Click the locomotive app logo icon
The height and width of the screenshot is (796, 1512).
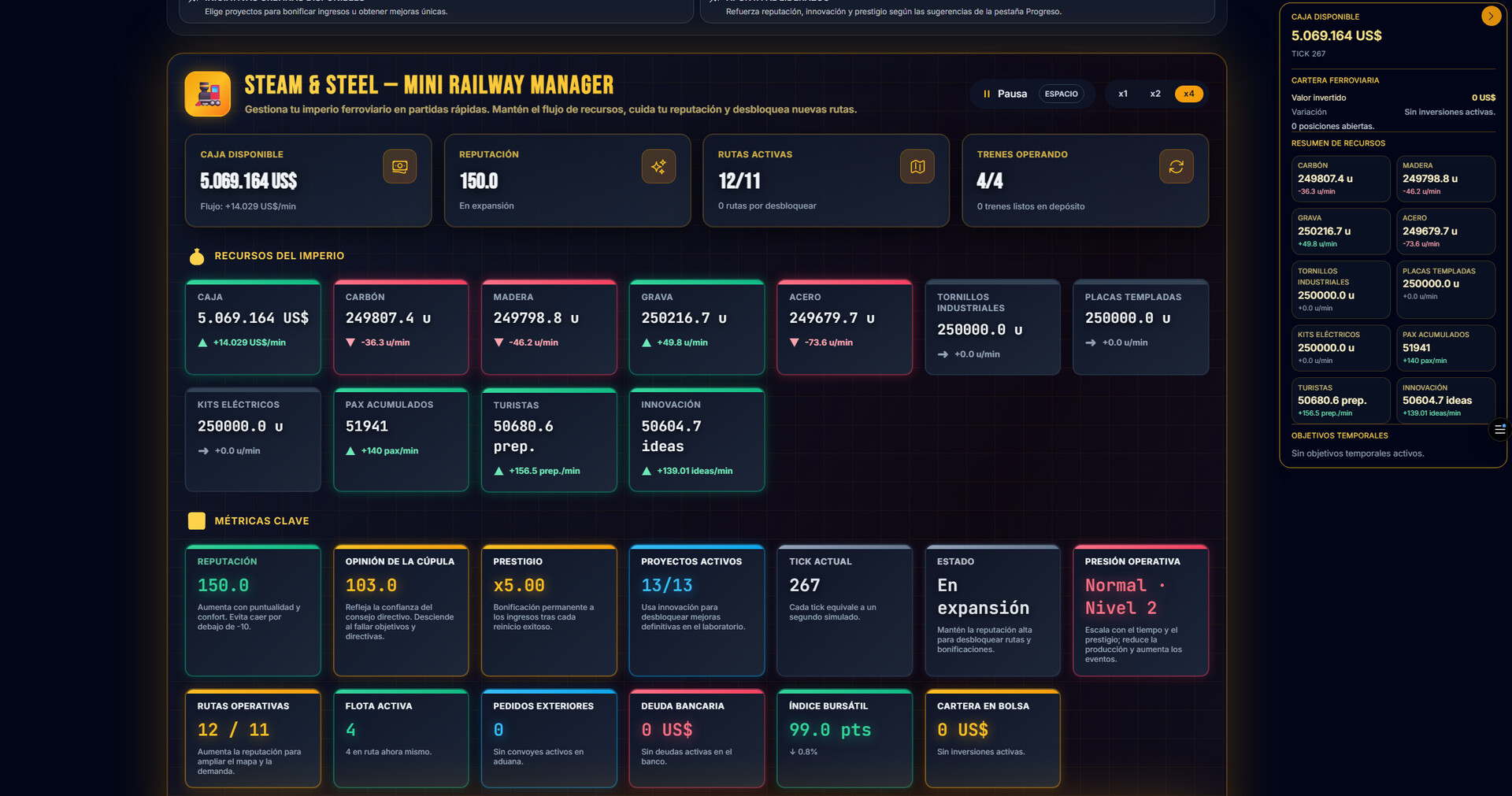click(208, 94)
